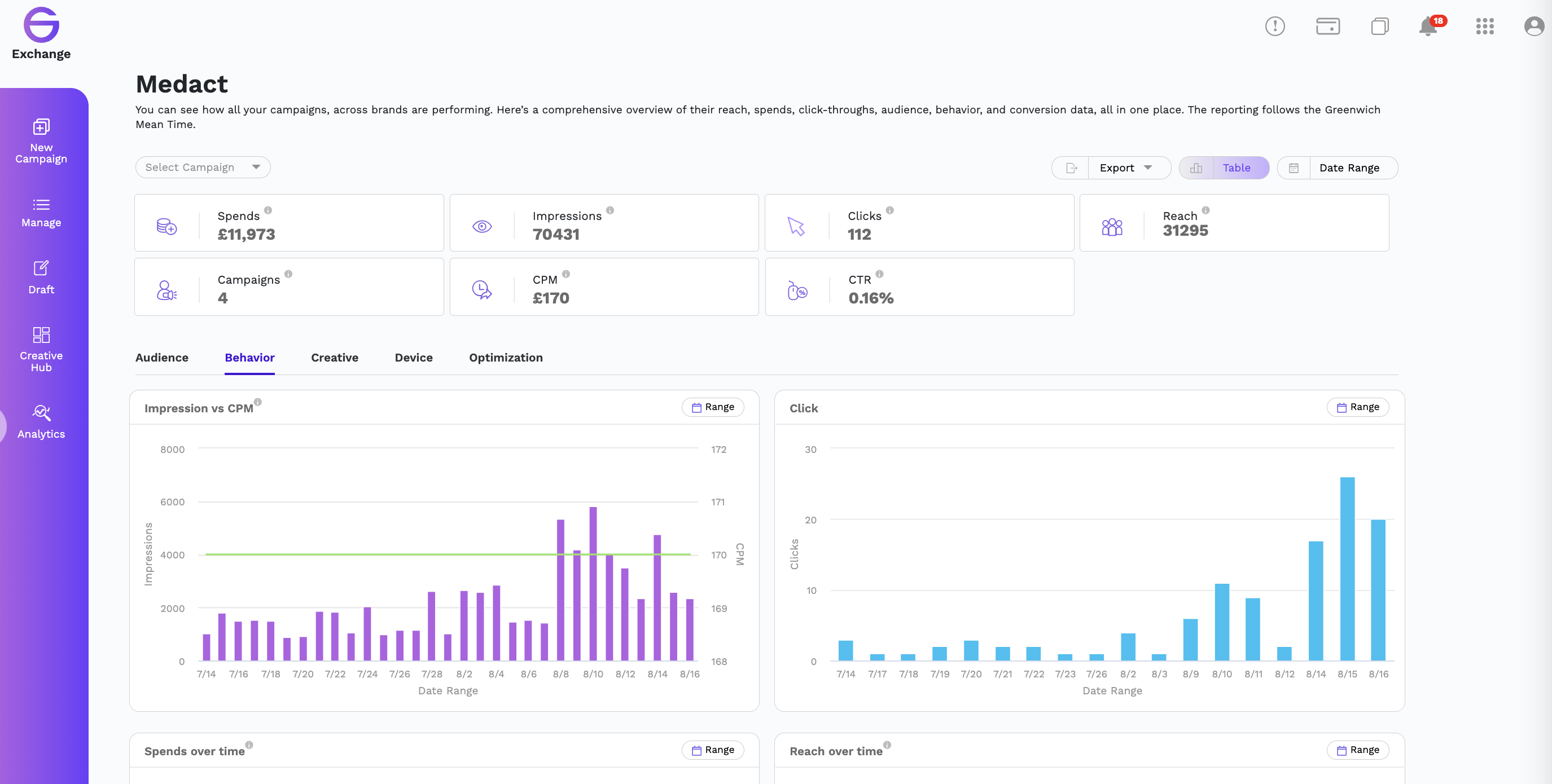1552x784 pixels.
Task: Click Range button on Impression vs CPM chart
Action: [713, 407]
